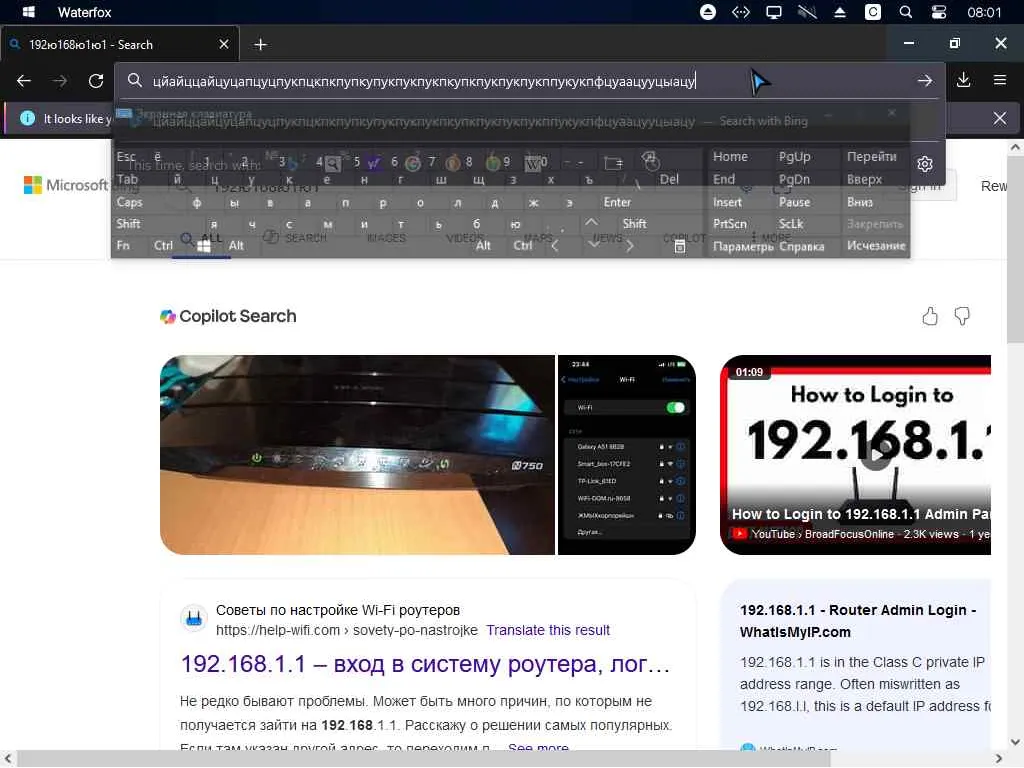The image size is (1024, 768).
Task: Tap the Pause key on the on-screen keyboard
Action: click(794, 202)
